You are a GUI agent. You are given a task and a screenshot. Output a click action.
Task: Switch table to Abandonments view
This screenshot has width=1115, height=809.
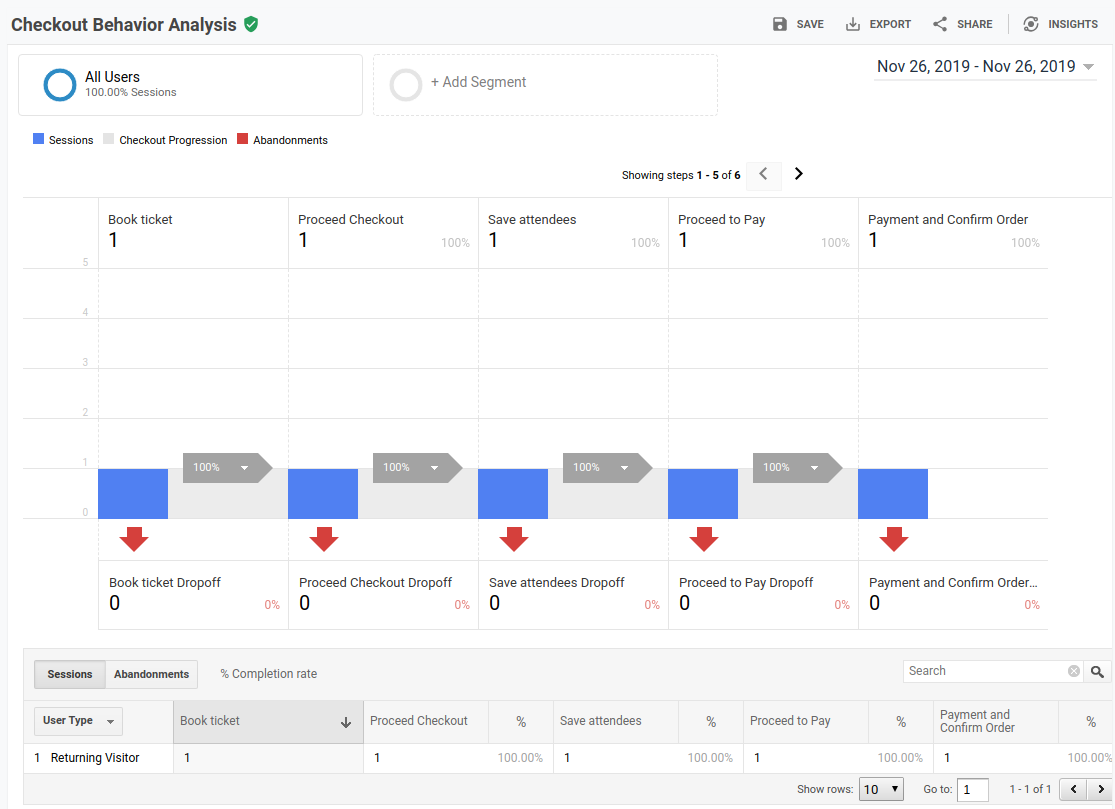point(151,674)
